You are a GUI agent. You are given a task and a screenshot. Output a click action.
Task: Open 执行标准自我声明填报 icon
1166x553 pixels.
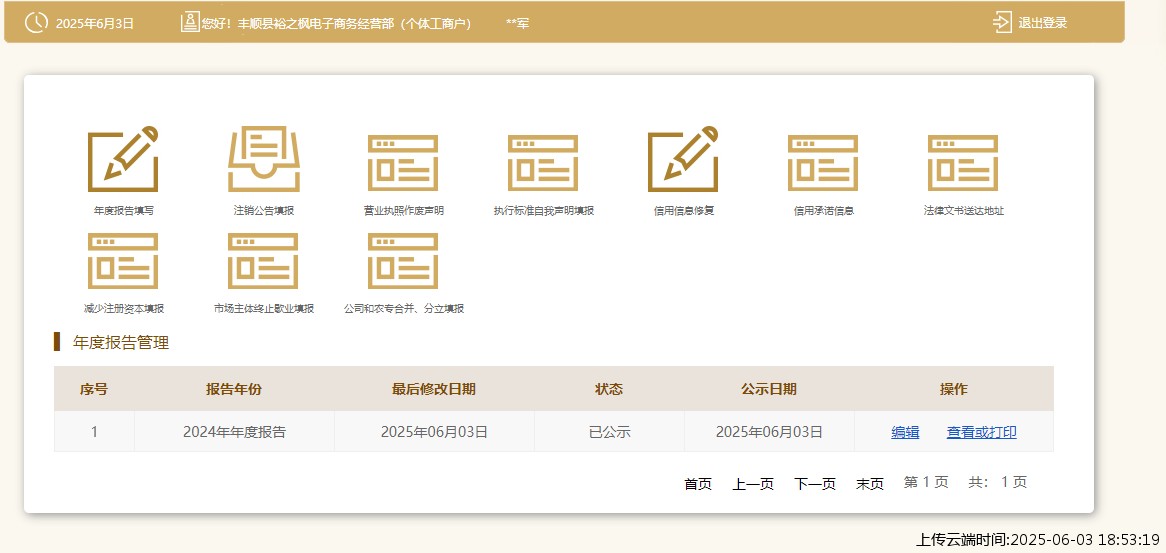543,163
